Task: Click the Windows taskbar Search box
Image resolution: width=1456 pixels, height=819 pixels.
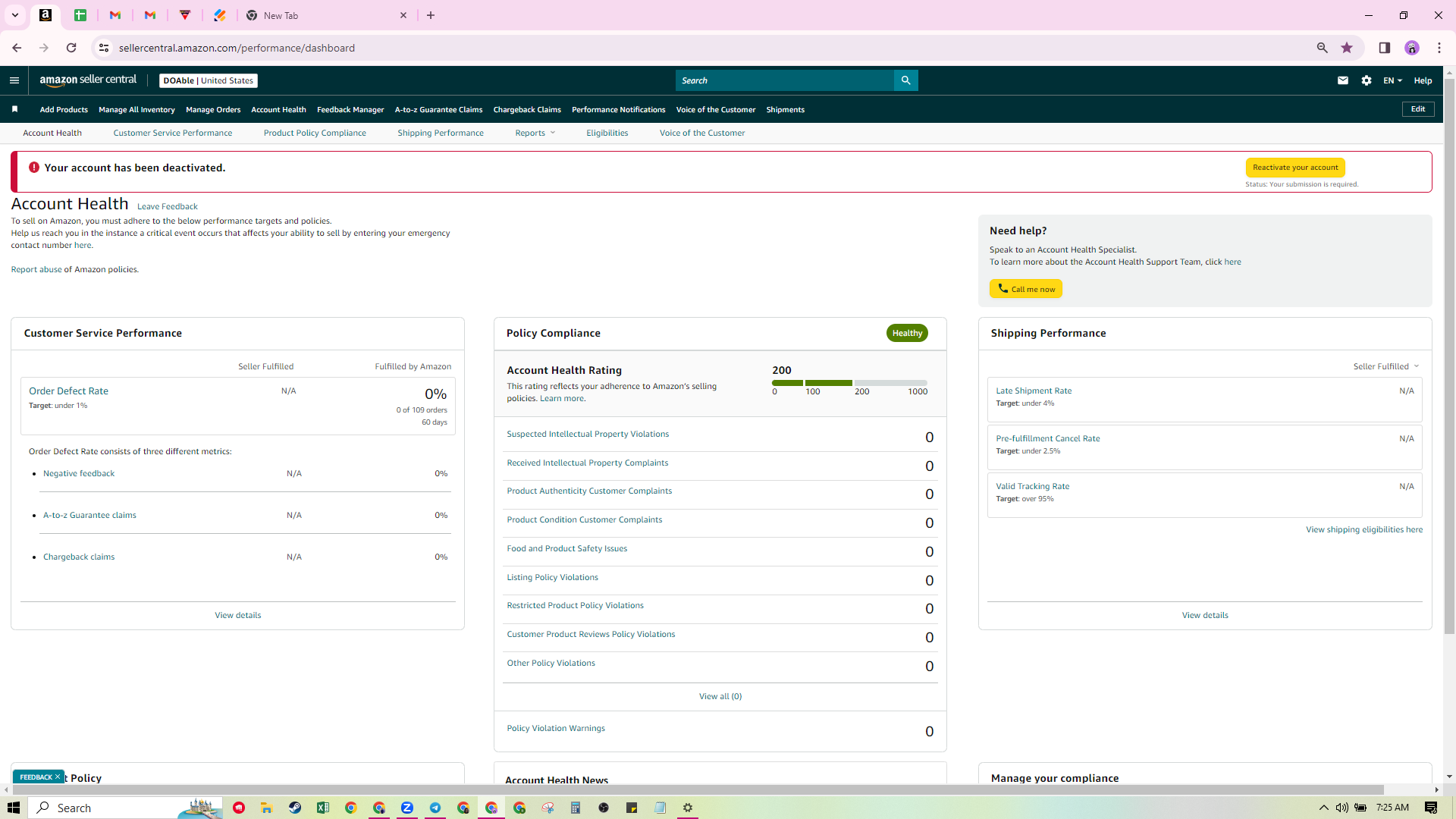Action: [x=126, y=808]
